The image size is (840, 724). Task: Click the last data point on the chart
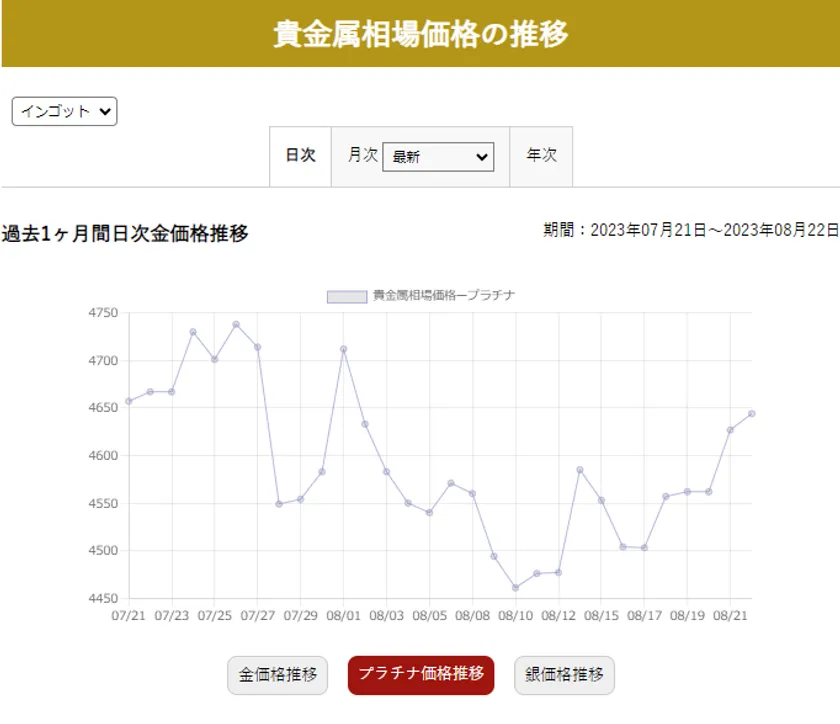pos(751,413)
